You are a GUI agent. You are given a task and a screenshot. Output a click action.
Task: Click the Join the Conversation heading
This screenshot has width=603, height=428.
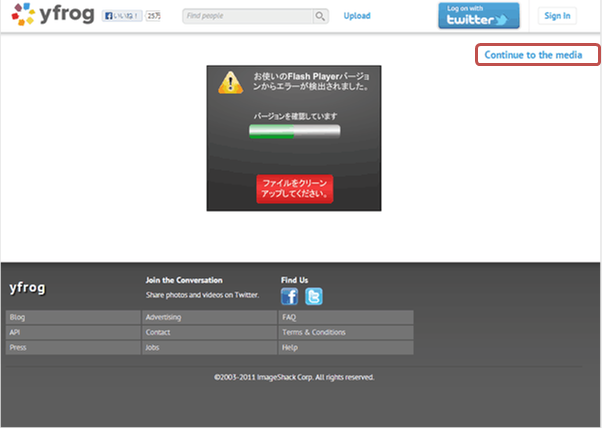(x=184, y=280)
